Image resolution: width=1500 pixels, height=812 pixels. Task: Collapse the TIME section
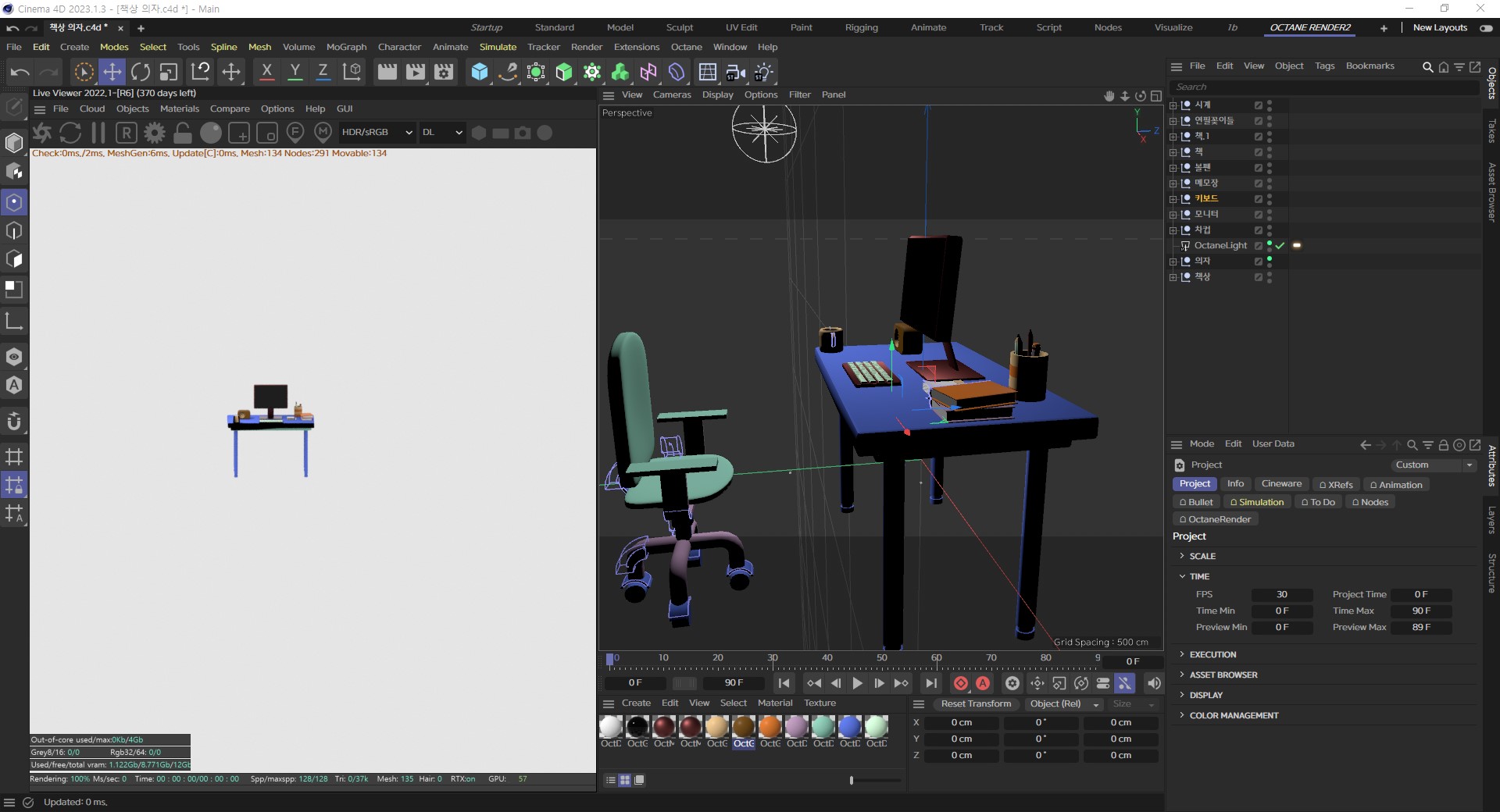coord(1182,576)
